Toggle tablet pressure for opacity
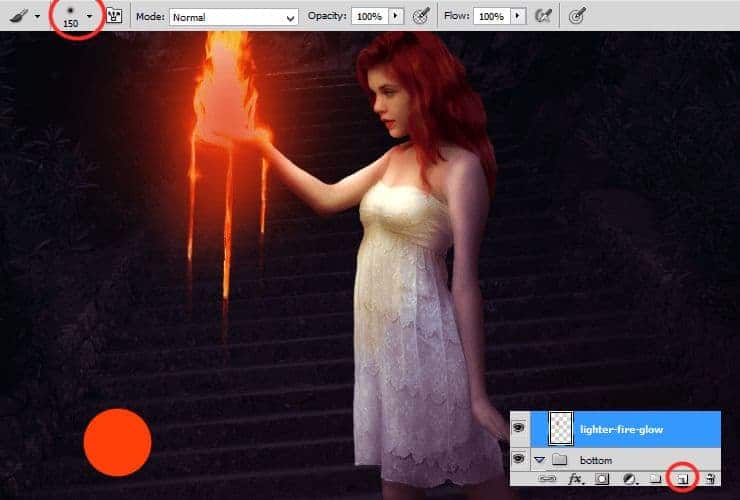The height and width of the screenshot is (500, 740). pyautogui.click(x=422, y=16)
